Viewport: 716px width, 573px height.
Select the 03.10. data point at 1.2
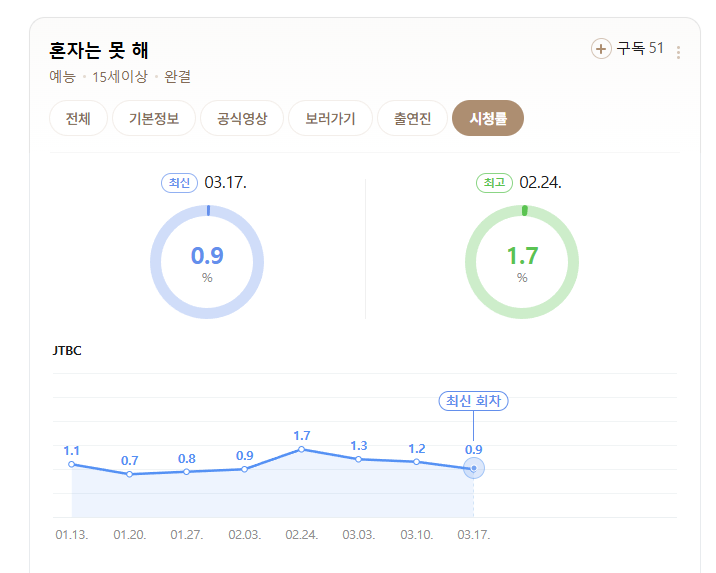(x=416, y=462)
